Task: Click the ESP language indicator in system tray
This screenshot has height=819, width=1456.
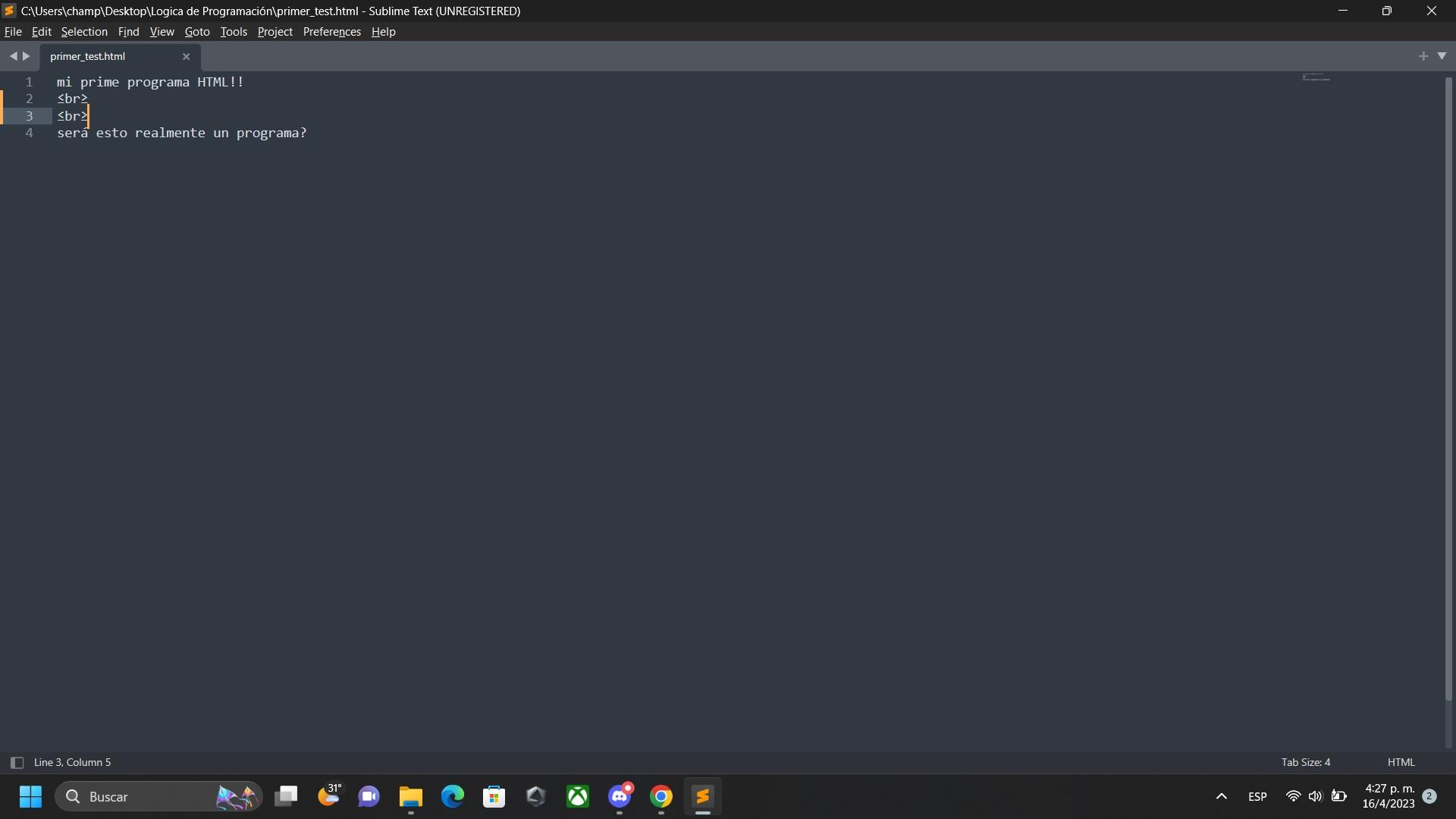Action: pos(1258,796)
